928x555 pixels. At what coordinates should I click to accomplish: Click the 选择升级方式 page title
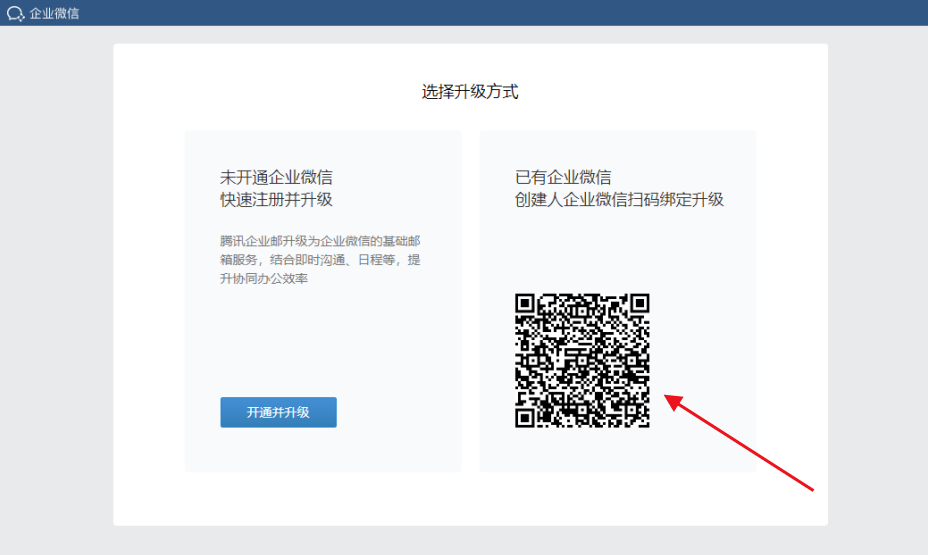click(470, 92)
